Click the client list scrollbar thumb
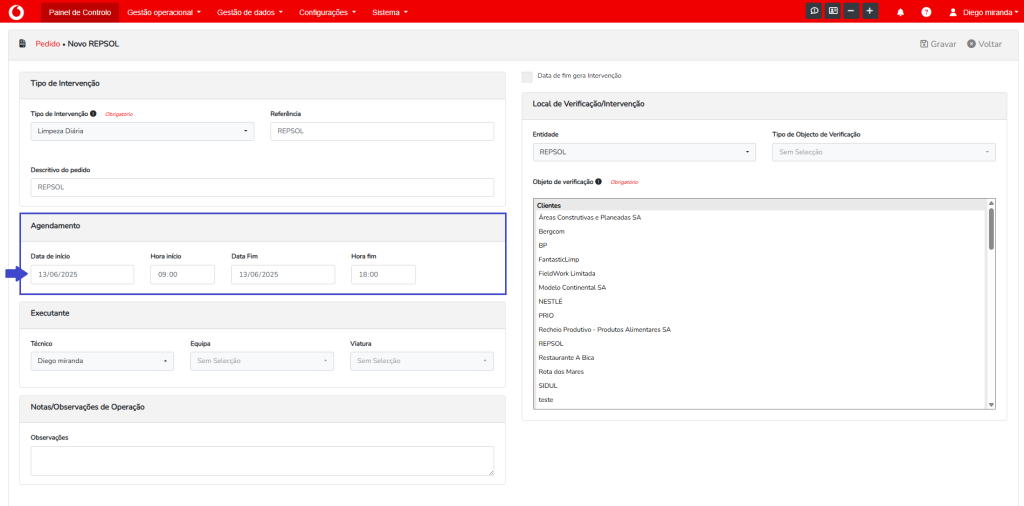1024x506 pixels. coord(991,229)
